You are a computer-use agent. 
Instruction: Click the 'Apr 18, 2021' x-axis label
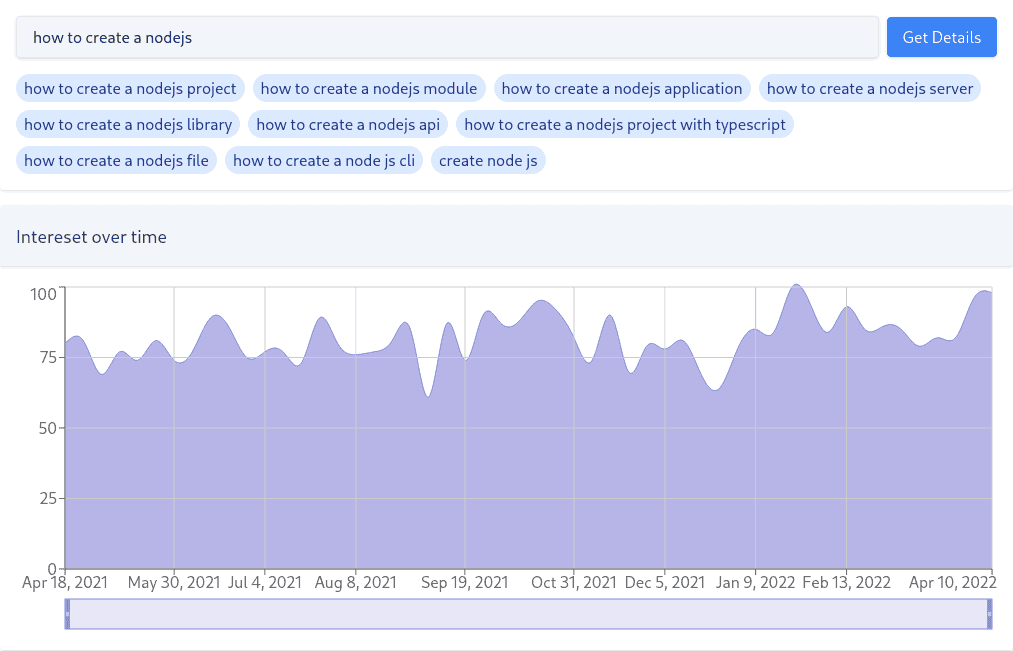[65, 582]
